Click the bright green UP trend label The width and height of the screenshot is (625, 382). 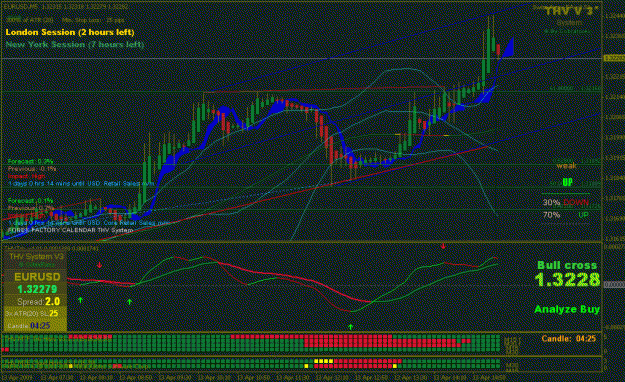(568, 182)
